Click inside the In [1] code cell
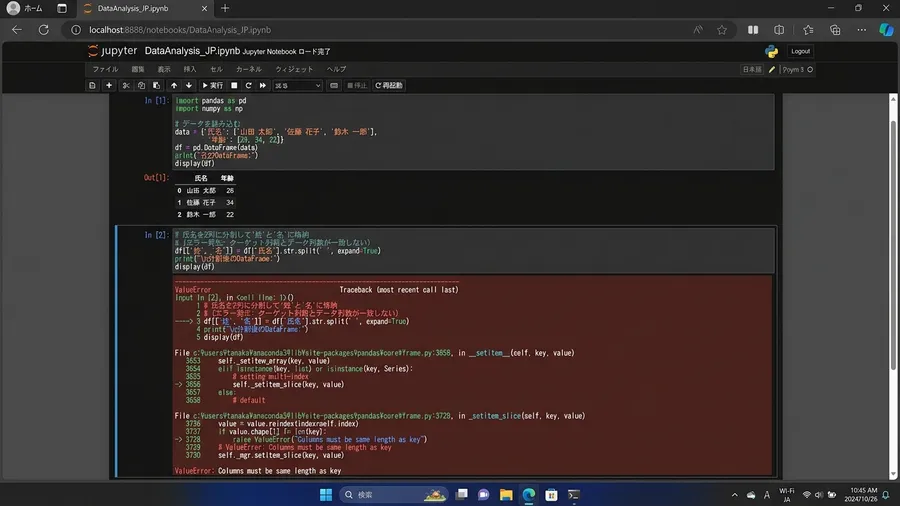The height and width of the screenshot is (506, 900). 473,132
